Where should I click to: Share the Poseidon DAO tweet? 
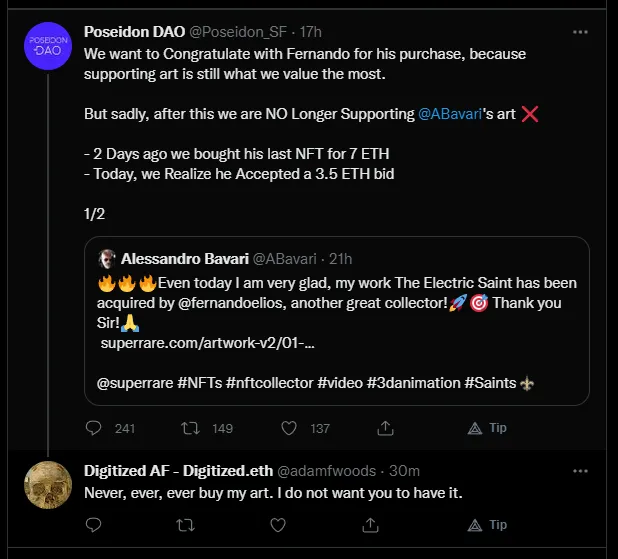click(384, 428)
